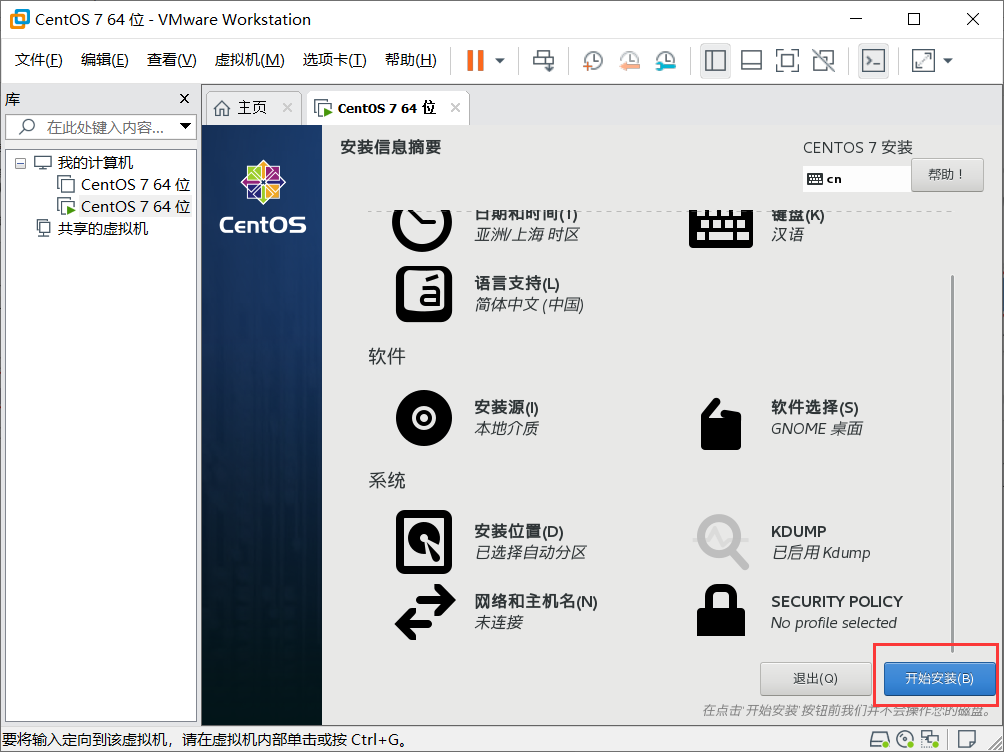Click the pause virtual machine icon
Viewport: 1004px width, 752px height.
(475, 61)
